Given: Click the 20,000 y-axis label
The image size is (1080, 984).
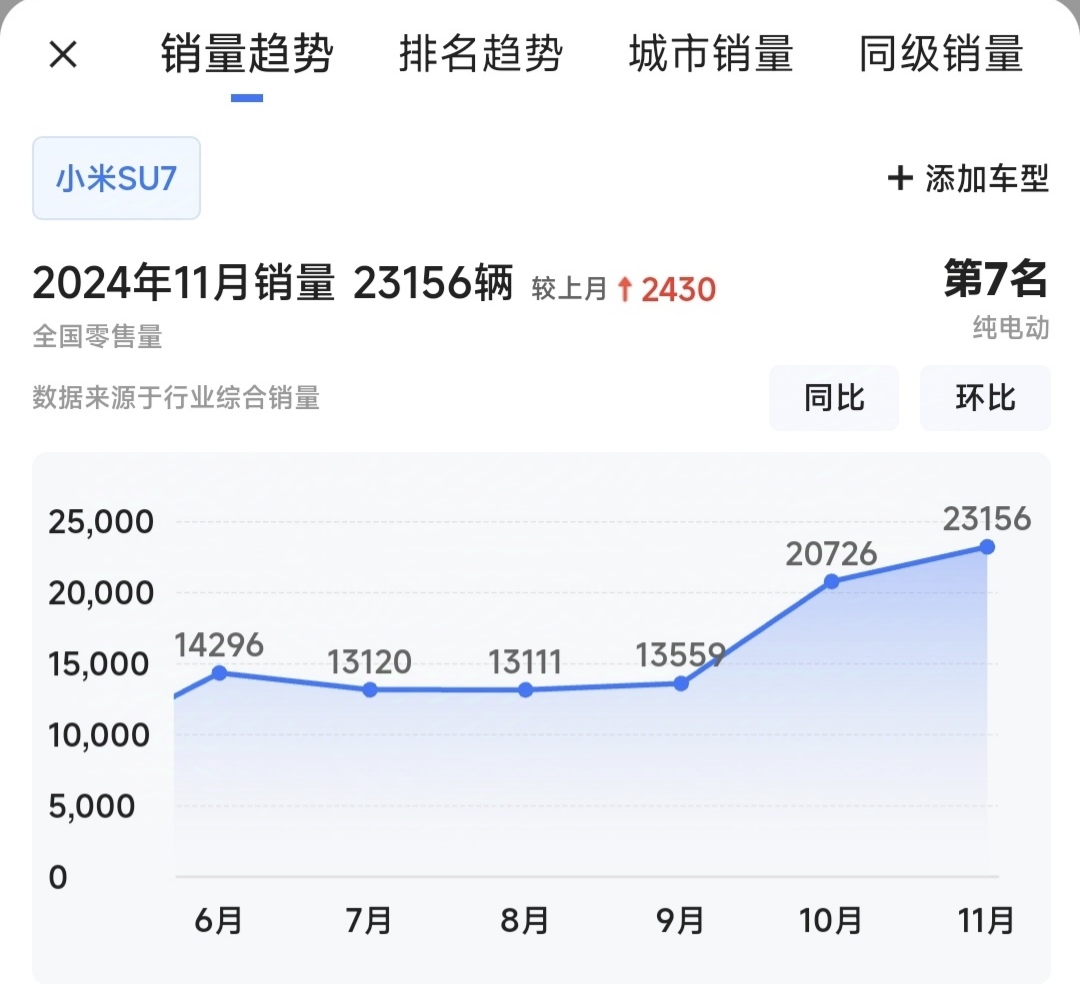Looking at the screenshot, I should (101, 593).
